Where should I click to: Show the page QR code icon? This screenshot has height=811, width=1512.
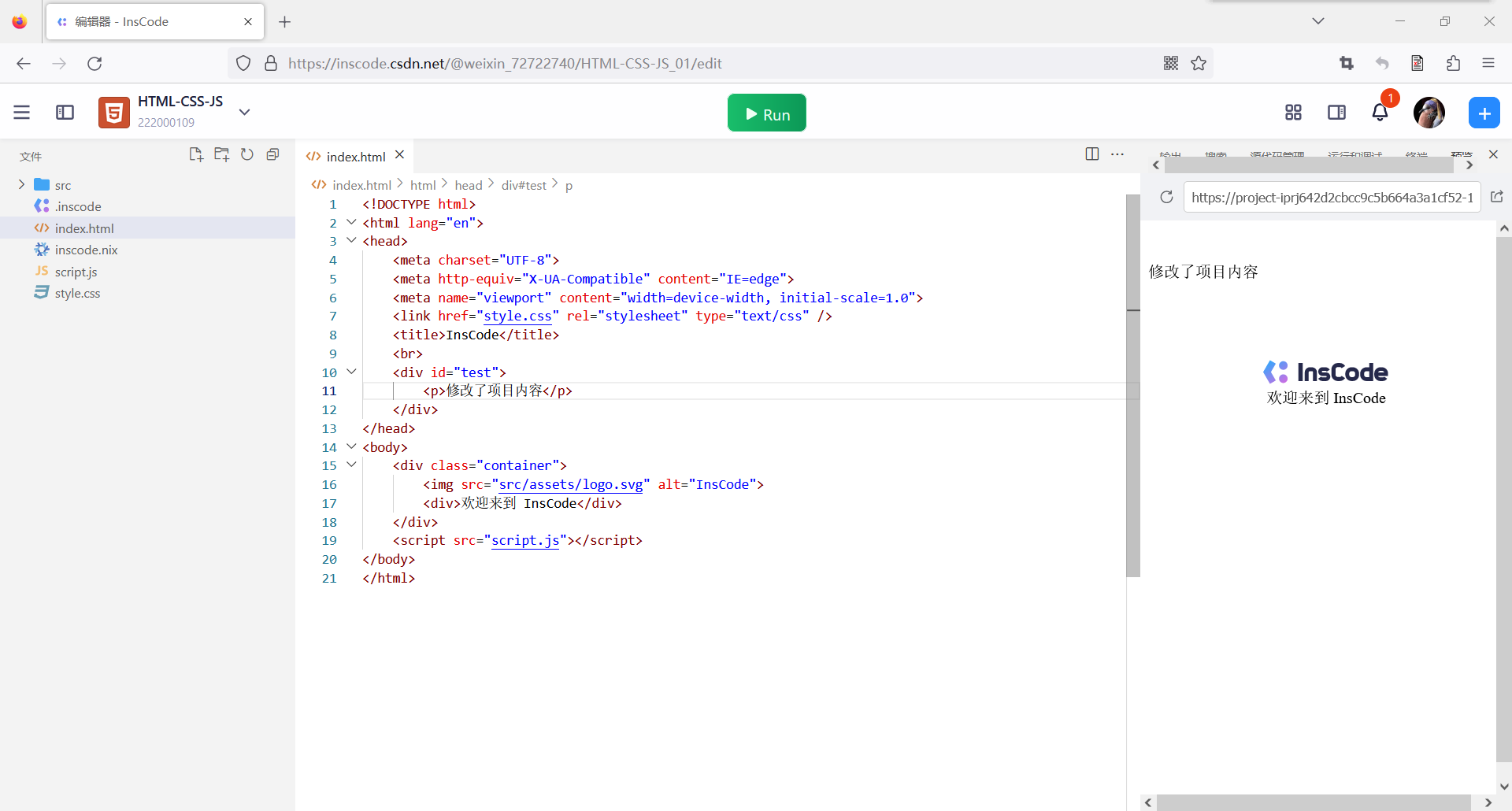[1171, 63]
